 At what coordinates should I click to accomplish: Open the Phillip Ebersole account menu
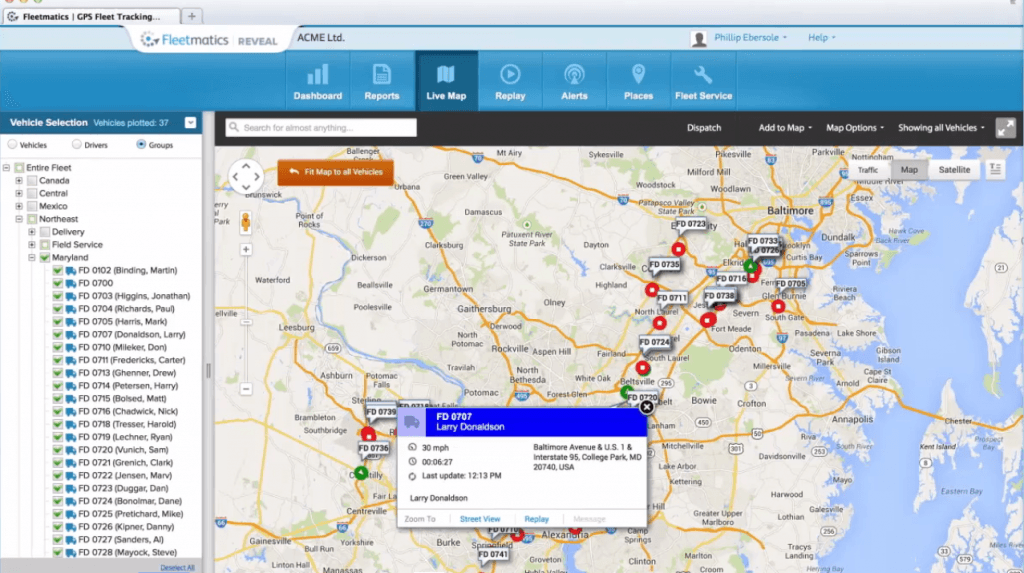(x=750, y=38)
